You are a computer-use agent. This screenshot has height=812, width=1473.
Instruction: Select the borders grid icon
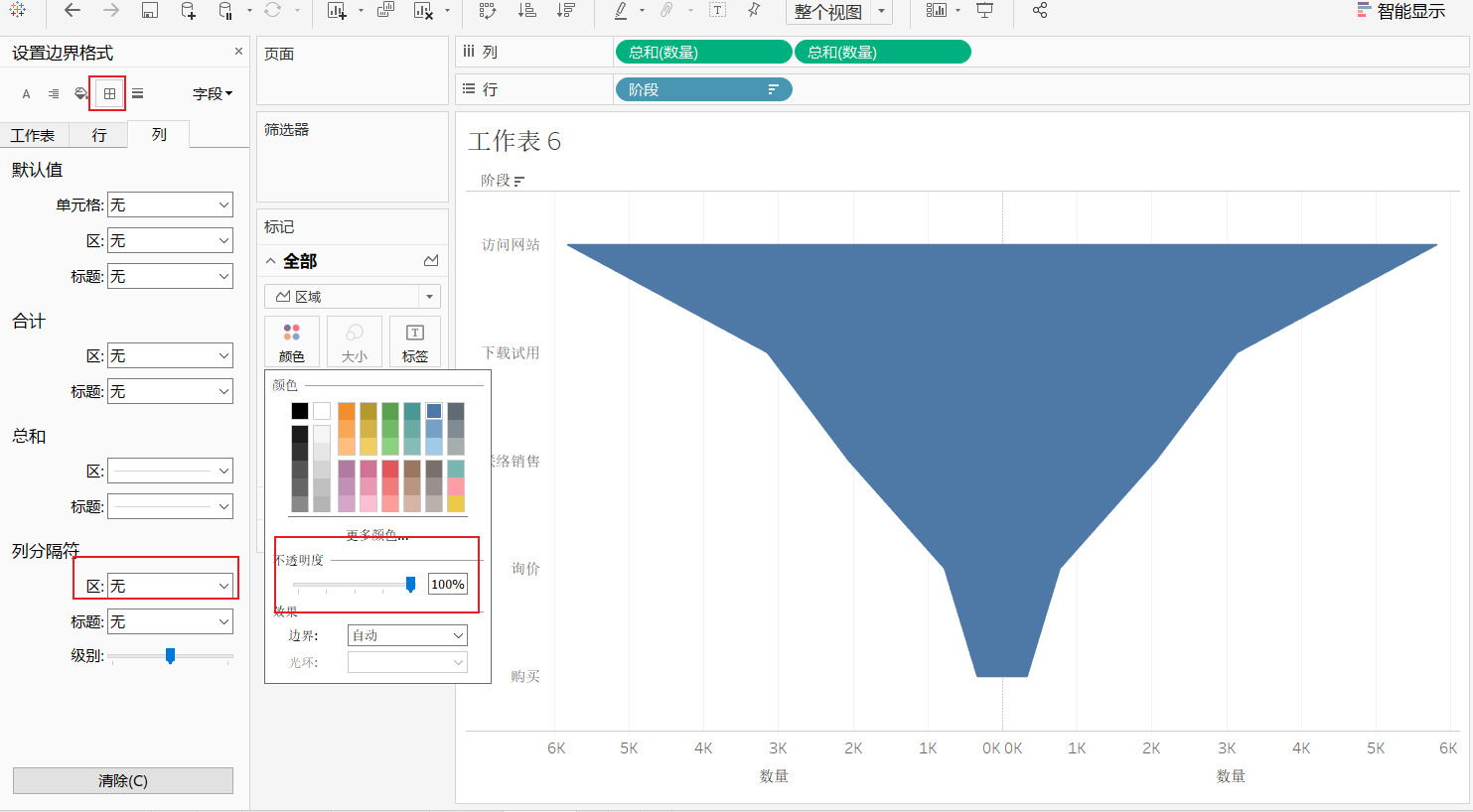109,93
